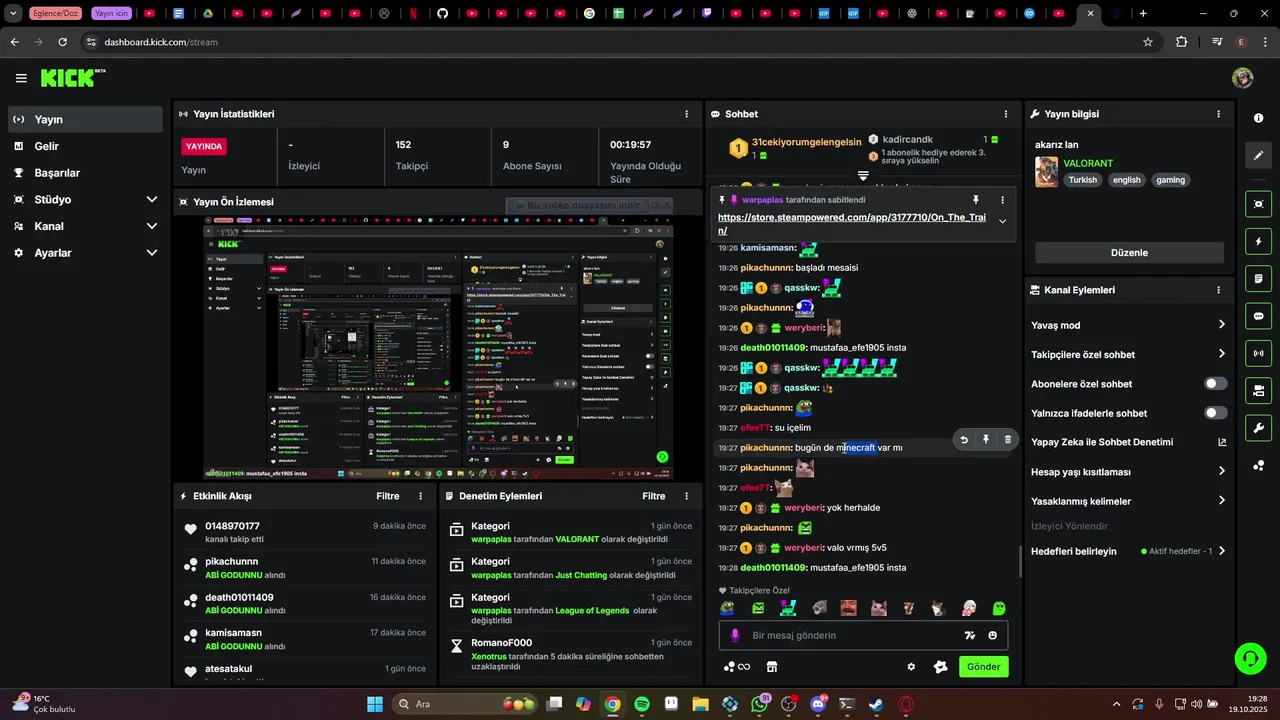This screenshot has width=1280, height=720.
Task: Open Spotify from the Windows taskbar
Action: coord(642,704)
